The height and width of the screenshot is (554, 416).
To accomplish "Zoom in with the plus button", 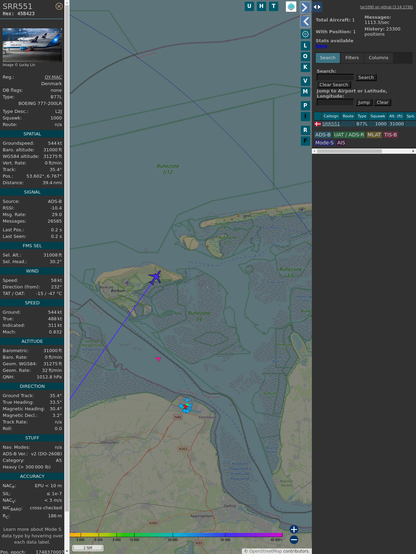I will [294, 529].
